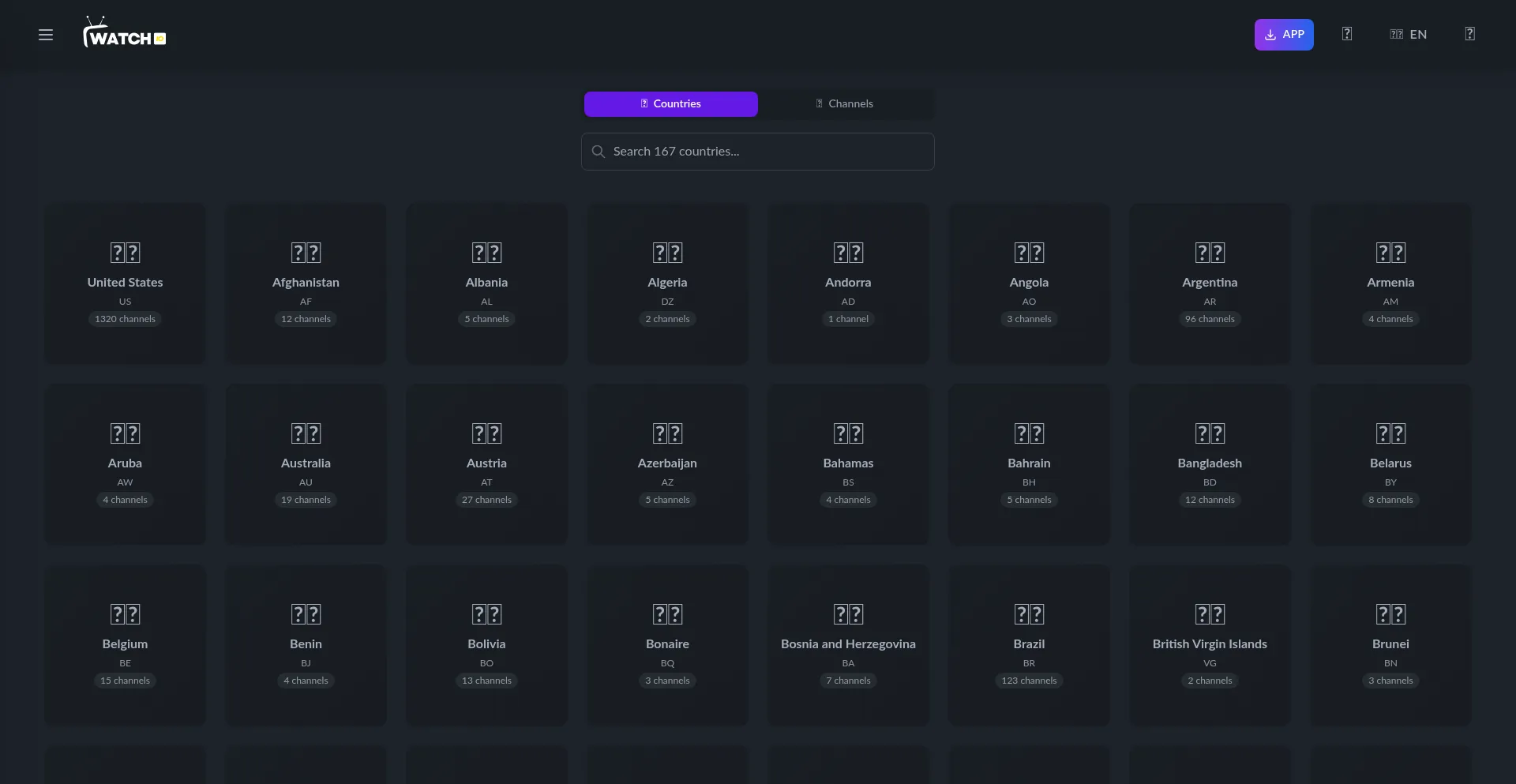Click the Australia flag icon
The height and width of the screenshot is (784, 1516).
tap(306, 433)
